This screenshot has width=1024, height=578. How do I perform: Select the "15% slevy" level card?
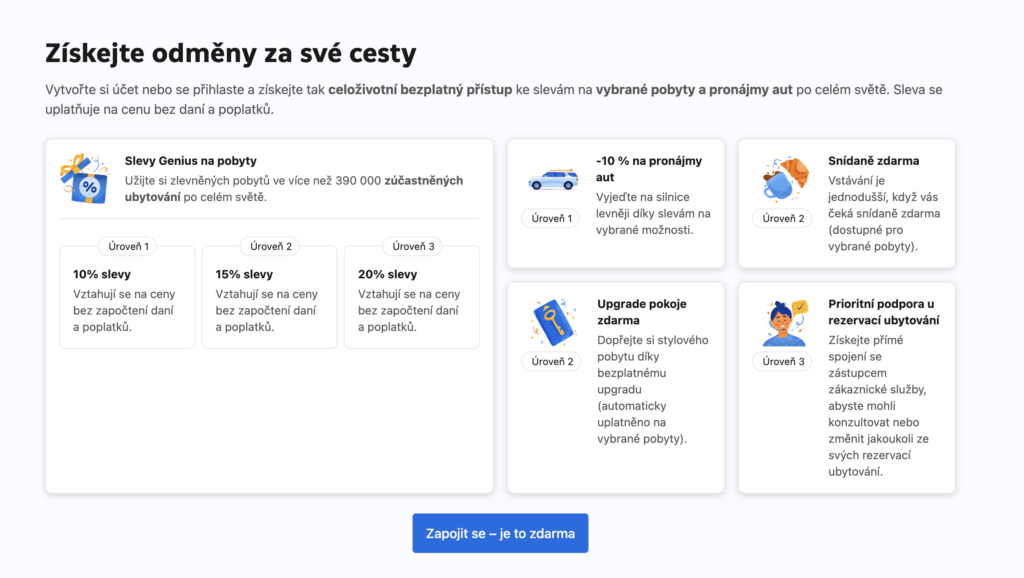(269, 298)
